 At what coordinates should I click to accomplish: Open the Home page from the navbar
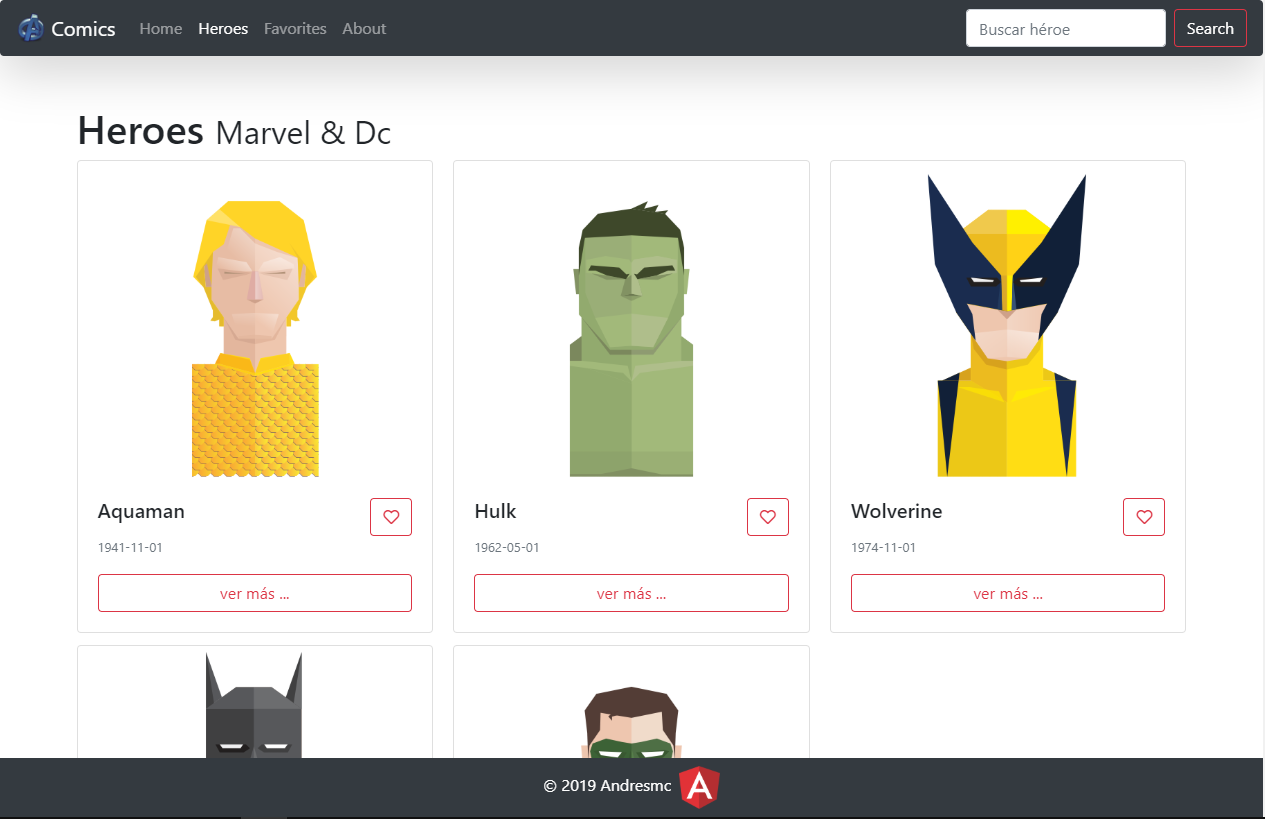pyautogui.click(x=160, y=28)
